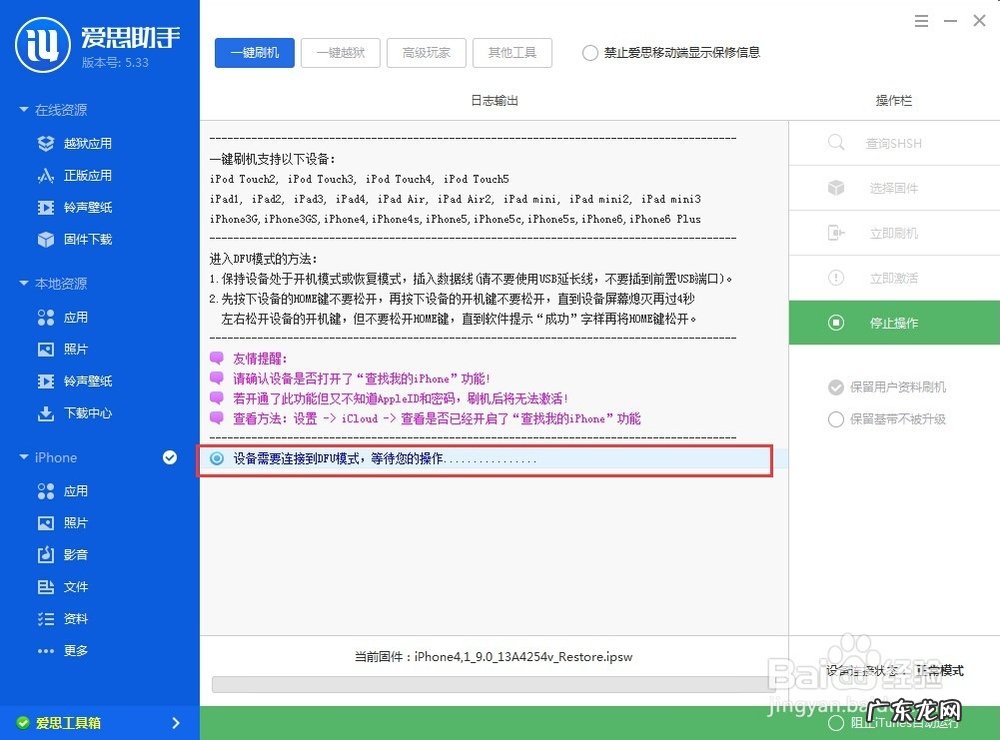Open 影音 media section for iPhone
The height and width of the screenshot is (740, 1000).
[x=46, y=554]
